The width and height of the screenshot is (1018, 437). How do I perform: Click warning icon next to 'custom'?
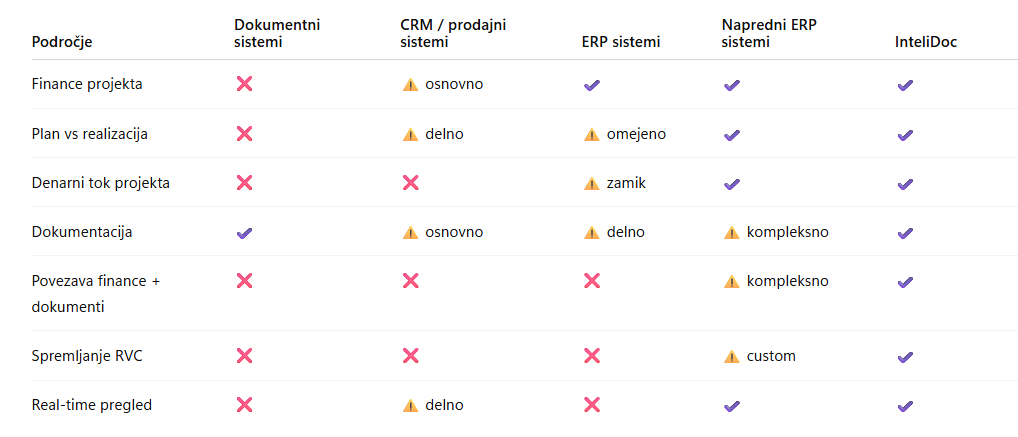(732, 356)
